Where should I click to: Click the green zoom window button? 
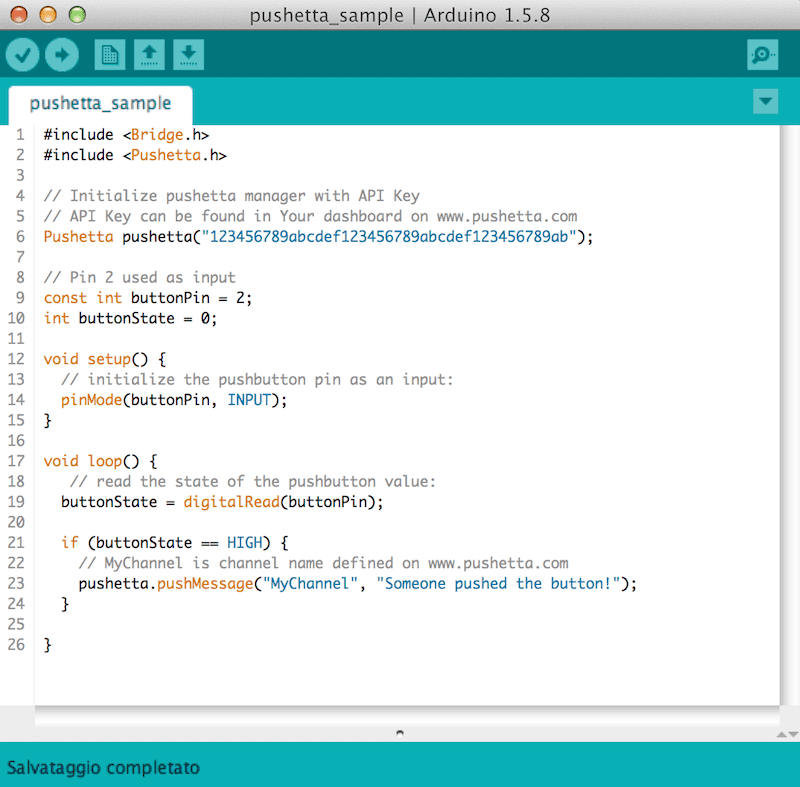[77, 15]
